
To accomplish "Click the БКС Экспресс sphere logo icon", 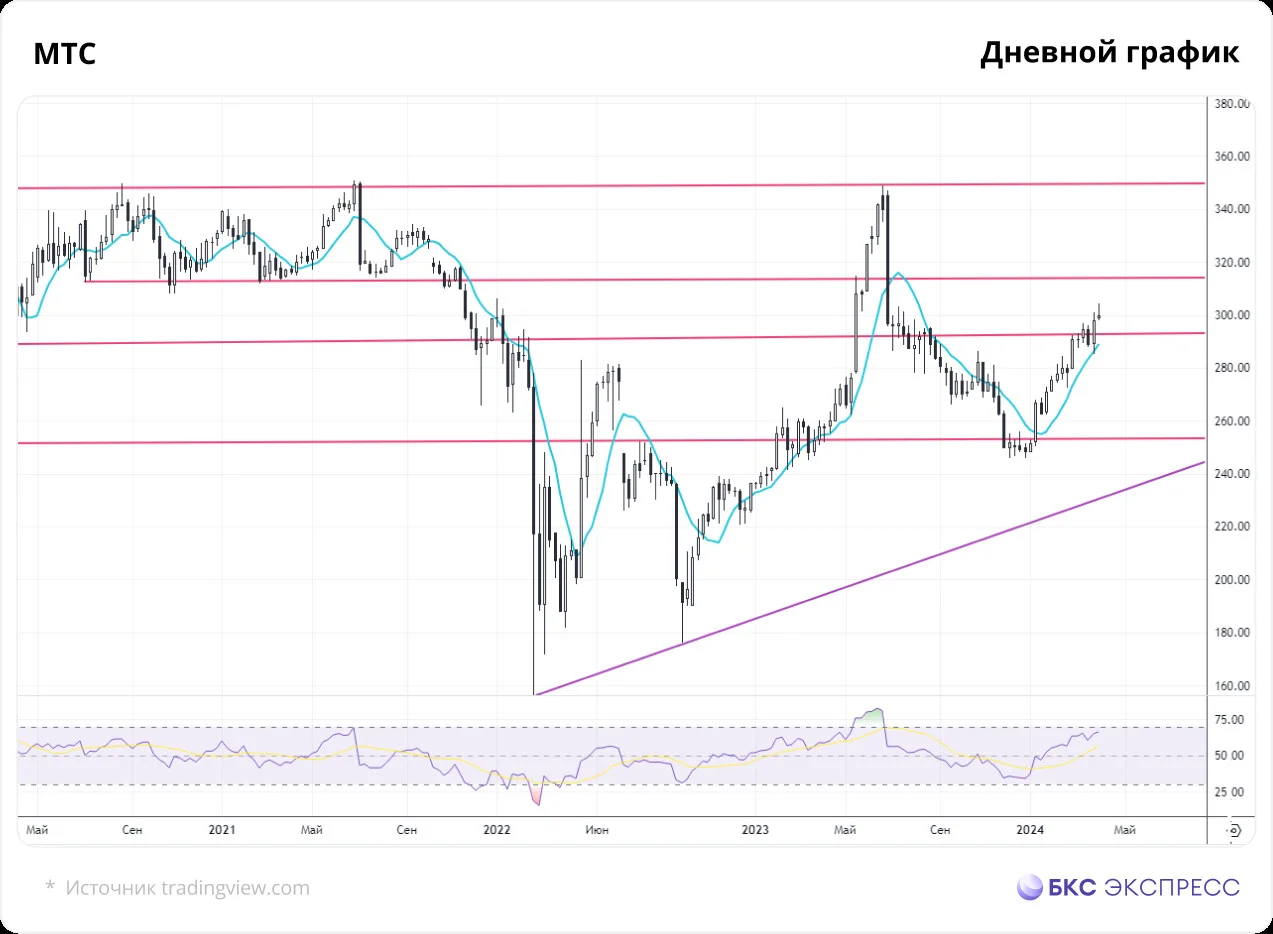I will coord(1030,887).
